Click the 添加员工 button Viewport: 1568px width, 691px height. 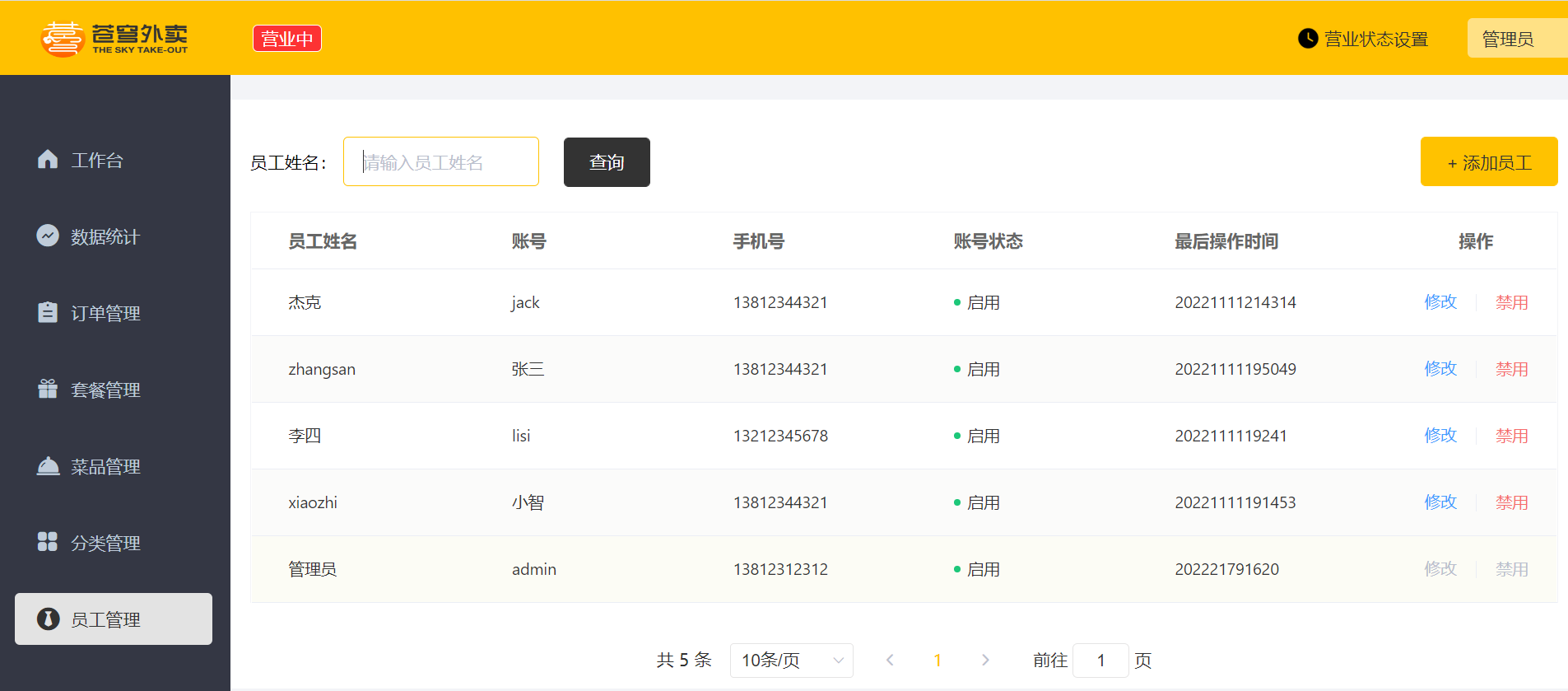(x=1489, y=161)
